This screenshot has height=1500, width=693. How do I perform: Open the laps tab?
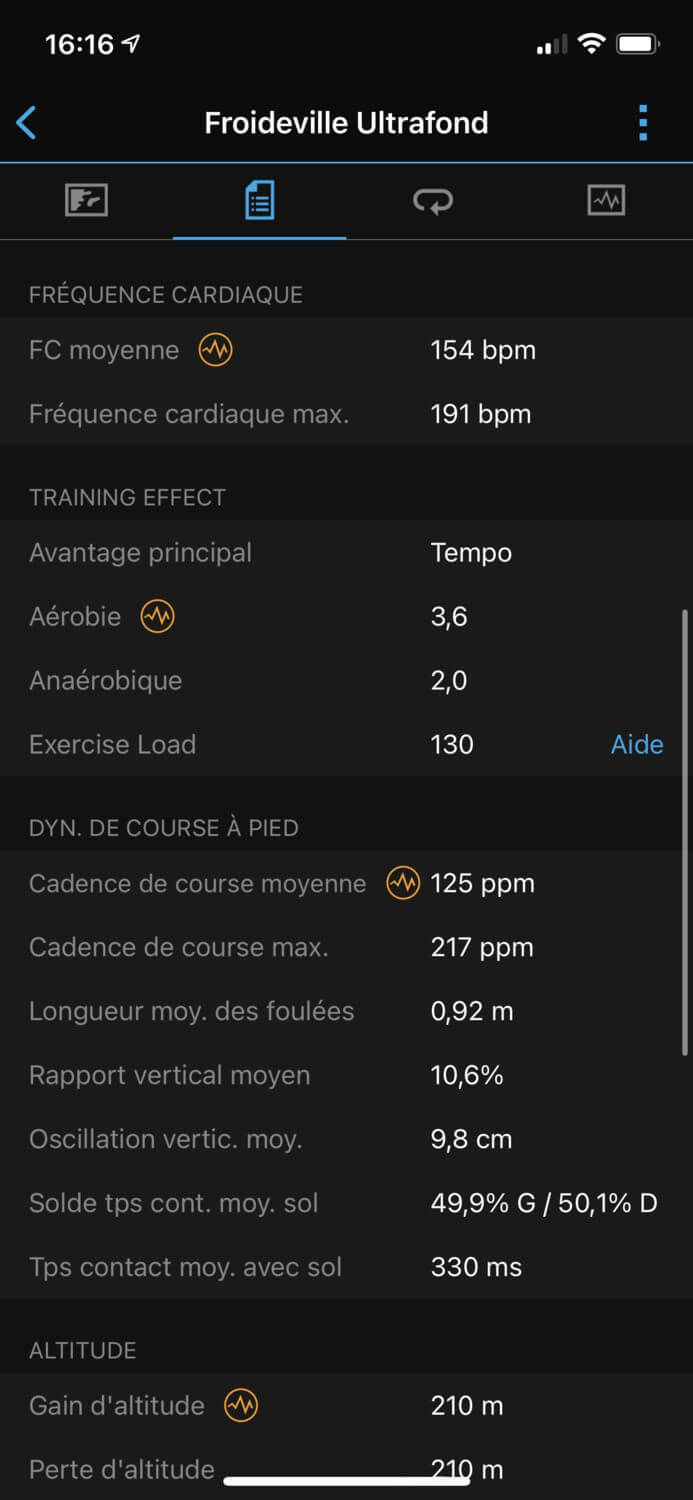tap(432, 201)
